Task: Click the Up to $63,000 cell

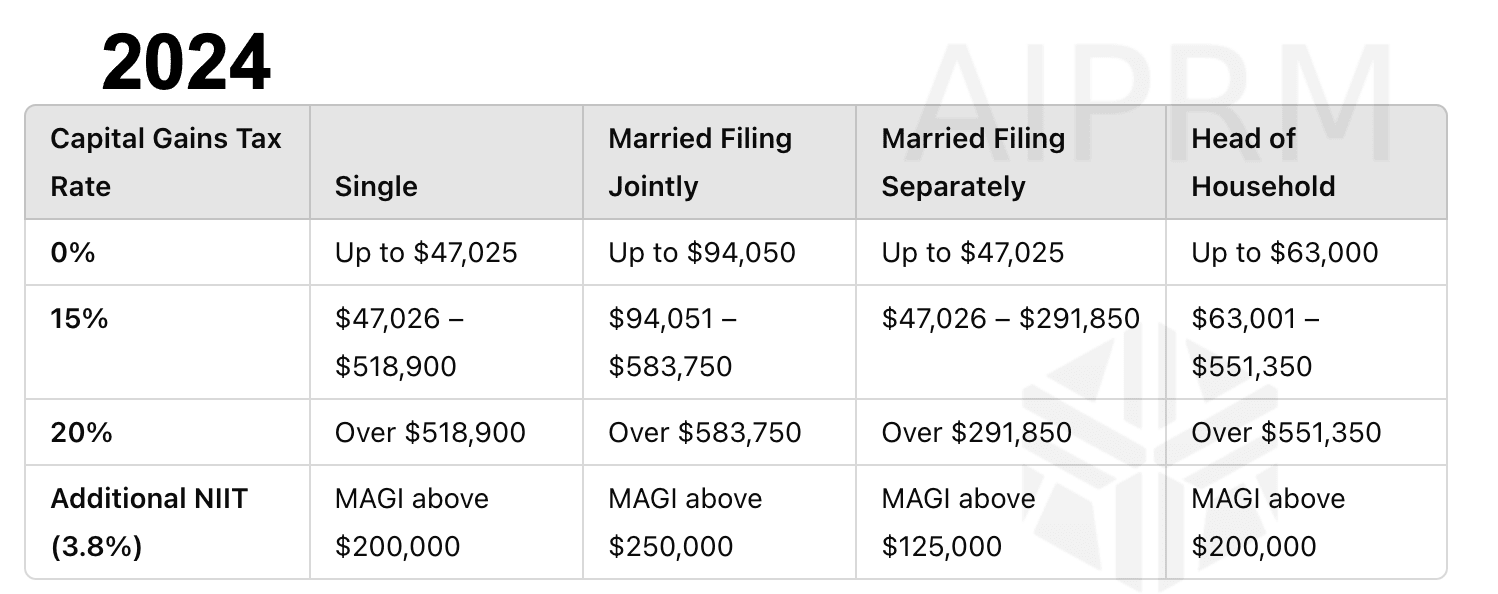Action: coord(1284,252)
